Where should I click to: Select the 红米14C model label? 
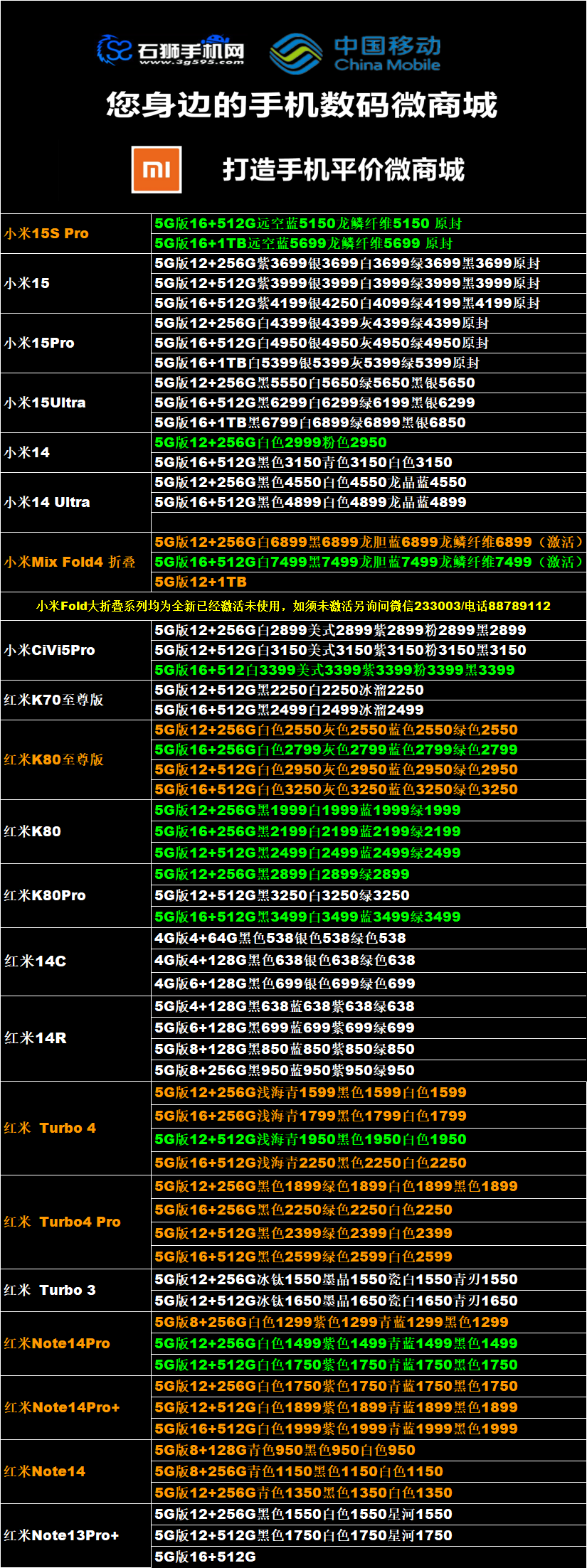click(35, 961)
